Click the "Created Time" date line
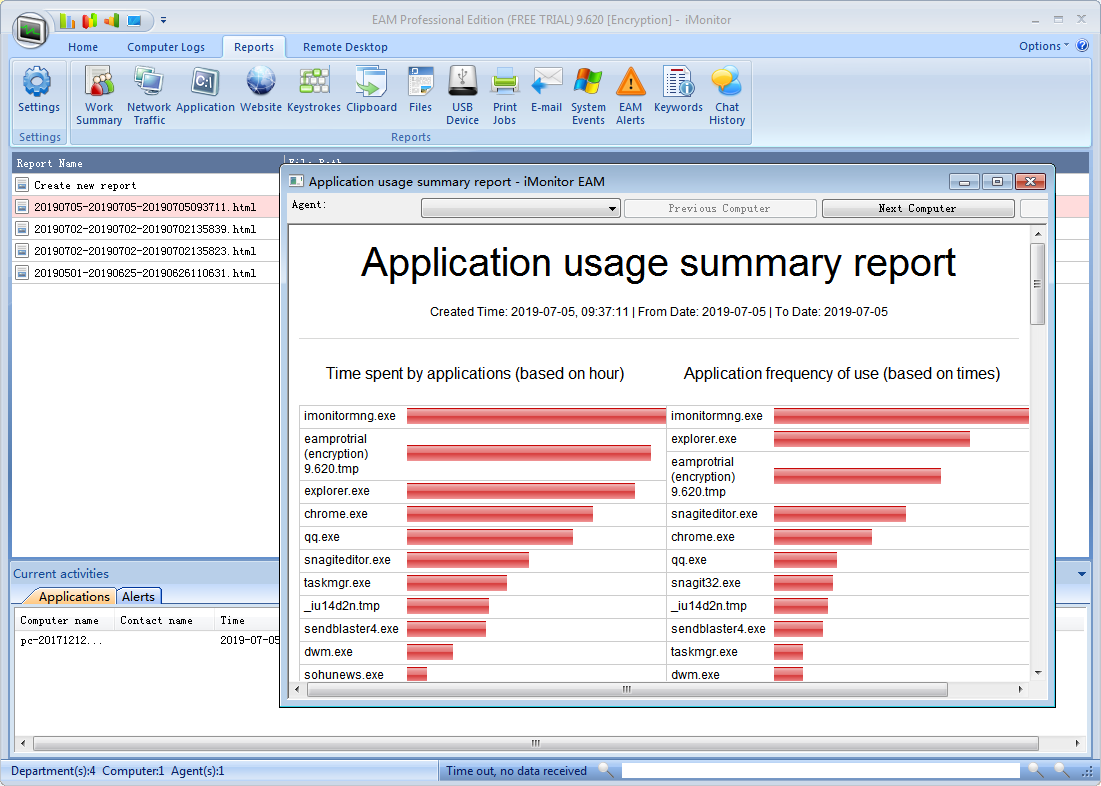 (659, 312)
